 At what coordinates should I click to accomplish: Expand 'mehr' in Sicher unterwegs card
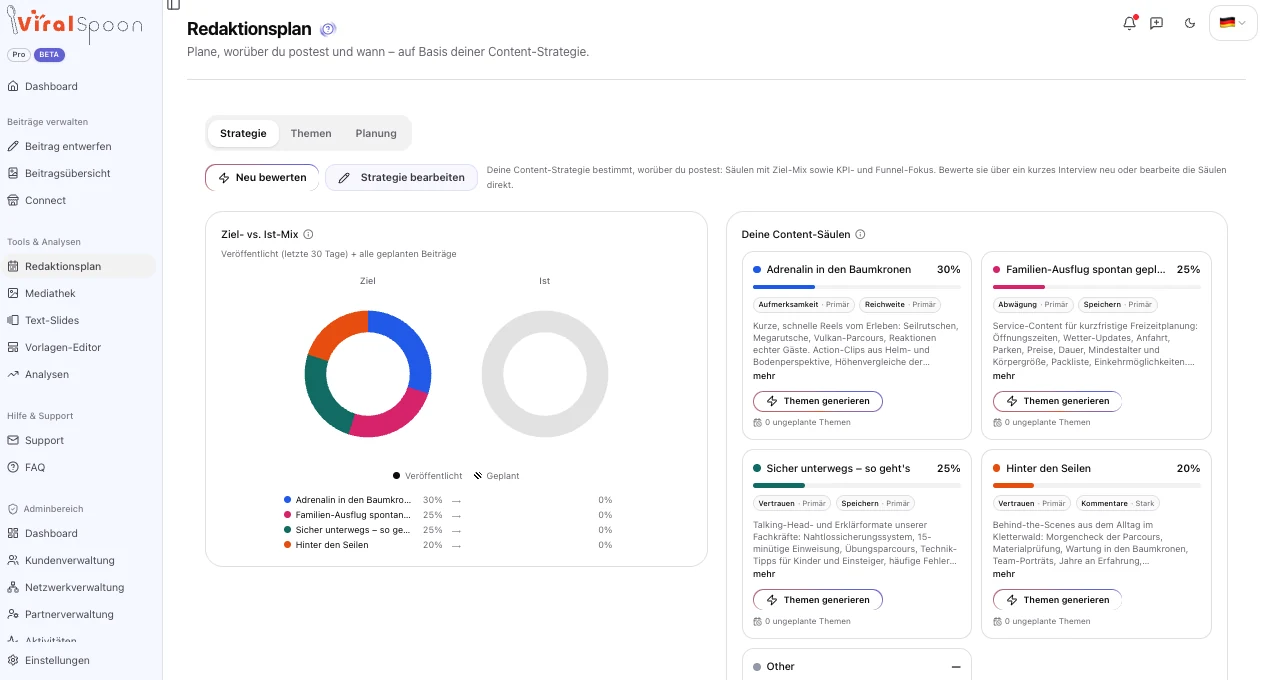[764, 574]
